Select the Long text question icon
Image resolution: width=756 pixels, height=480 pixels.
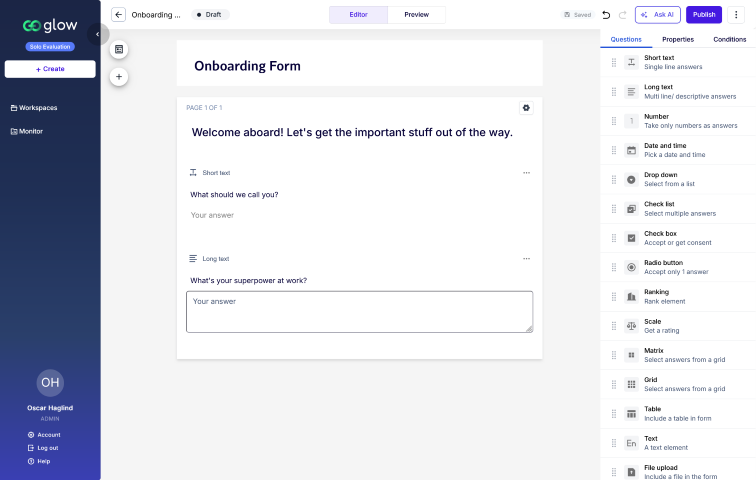[x=631, y=92]
